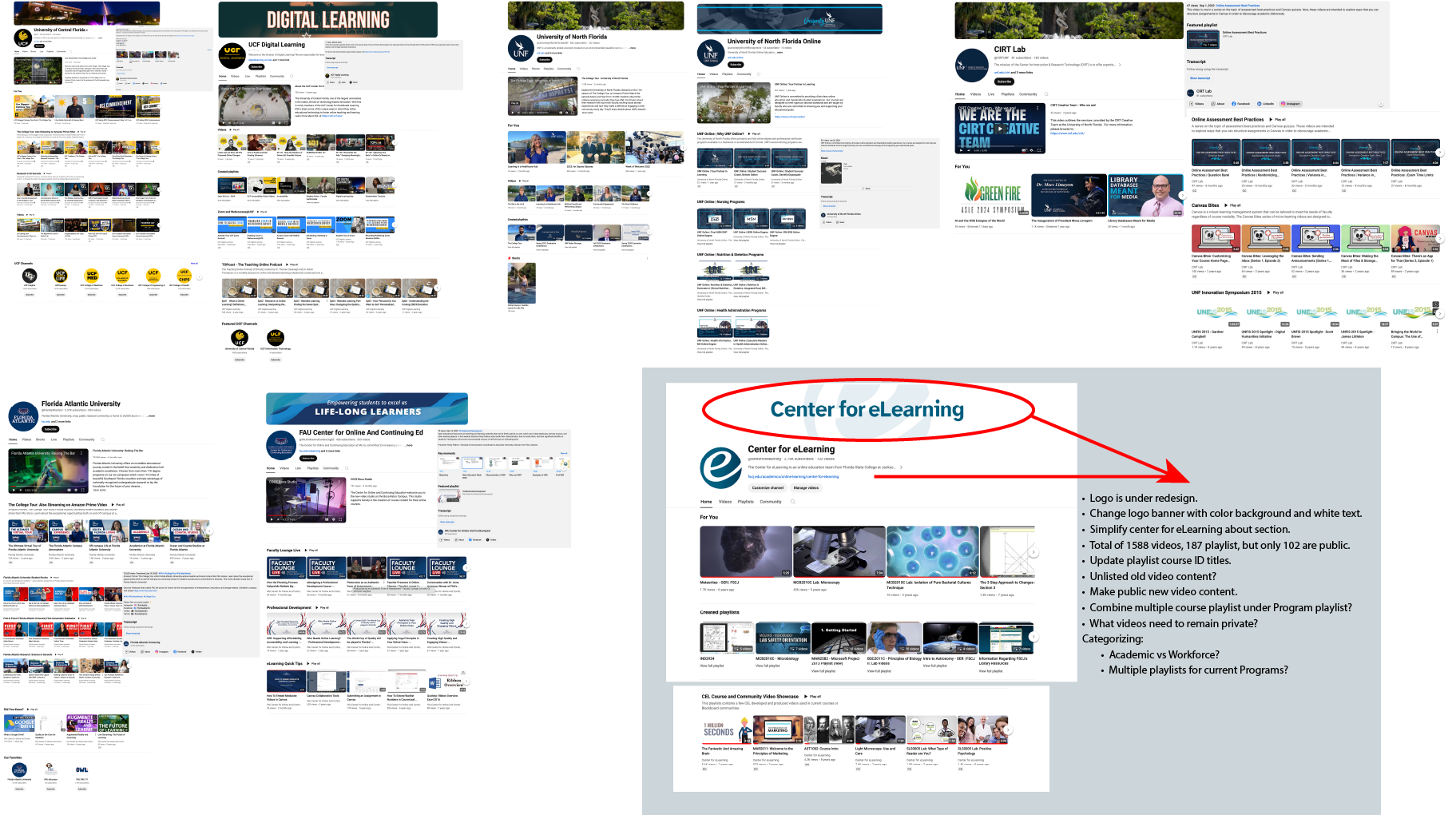Advance CEL Course and Community Showcase carousel
The width and height of the screenshot is (1456, 815).
tap(1008, 730)
